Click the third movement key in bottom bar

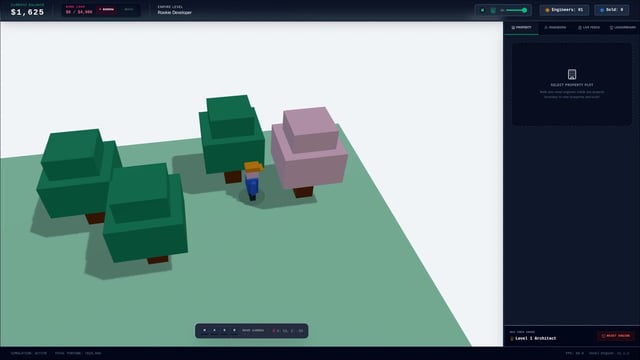click(224, 331)
